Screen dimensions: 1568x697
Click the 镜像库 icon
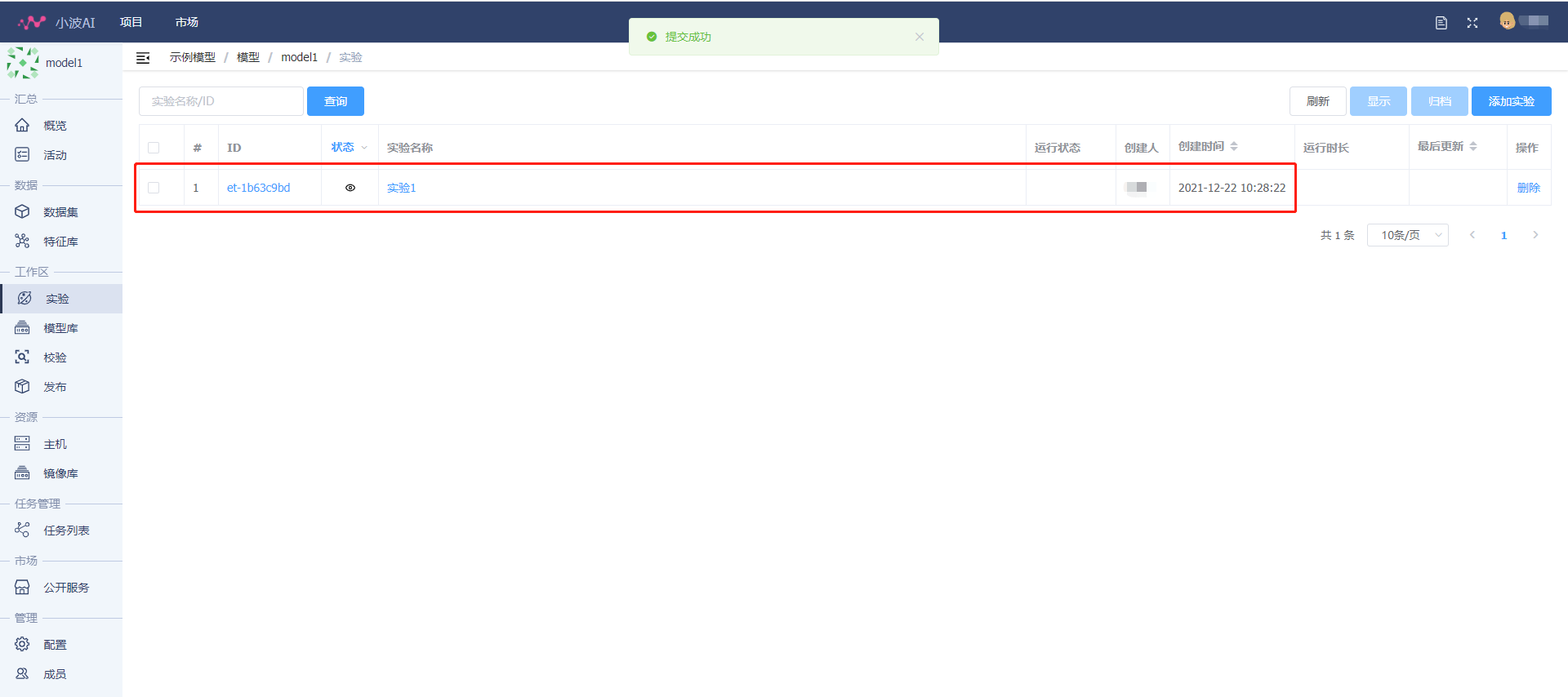click(x=22, y=473)
